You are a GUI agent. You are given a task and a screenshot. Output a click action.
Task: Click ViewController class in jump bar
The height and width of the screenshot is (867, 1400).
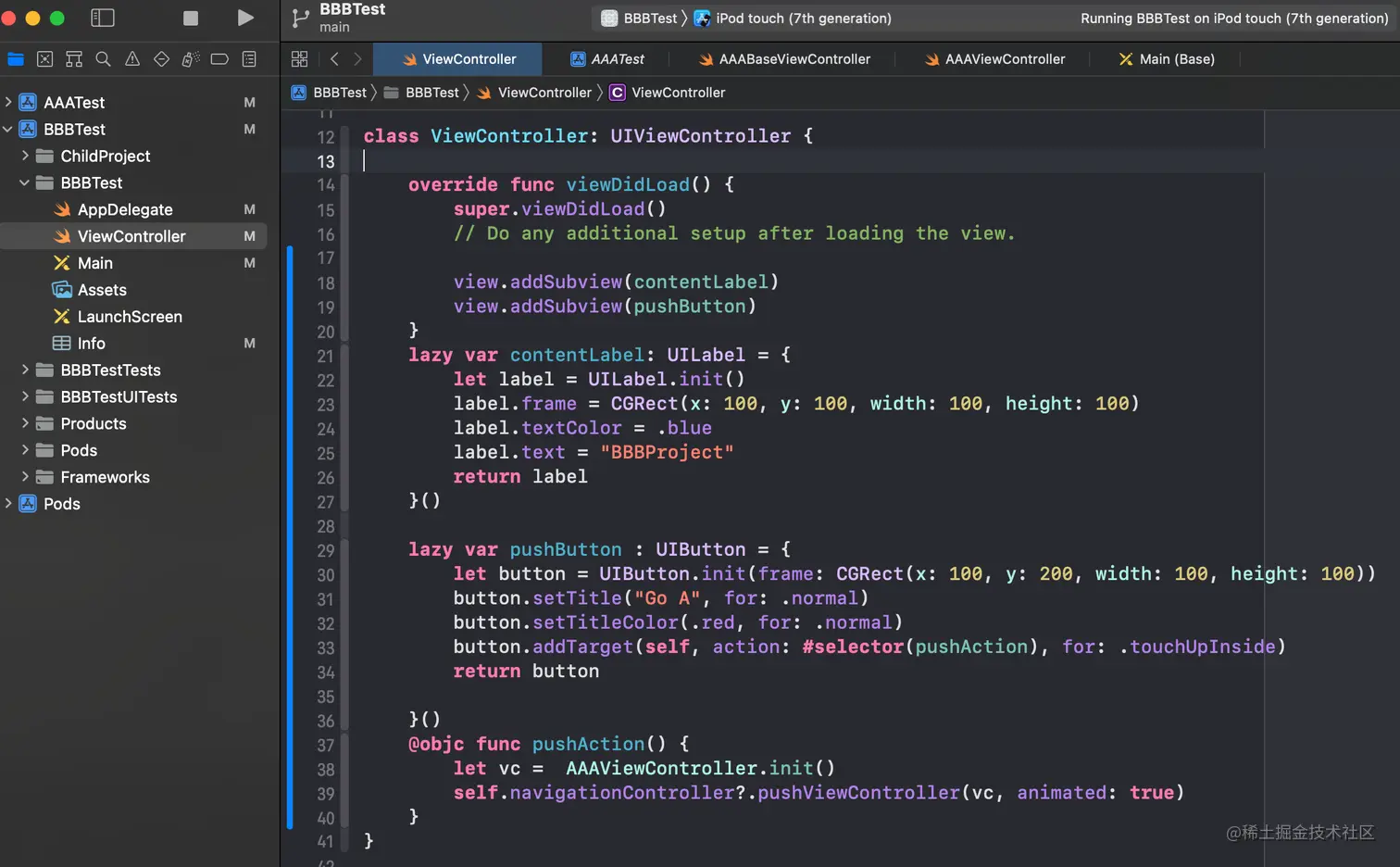tap(668, 93)
